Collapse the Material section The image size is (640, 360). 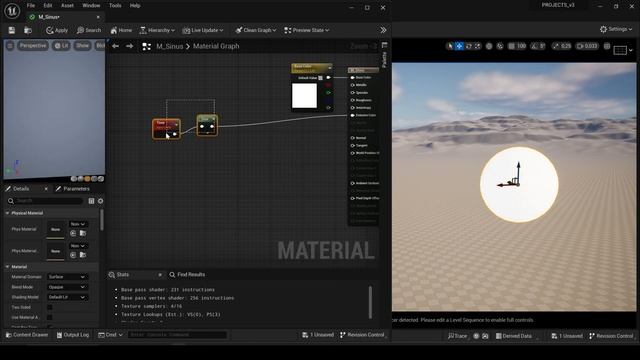7,267
